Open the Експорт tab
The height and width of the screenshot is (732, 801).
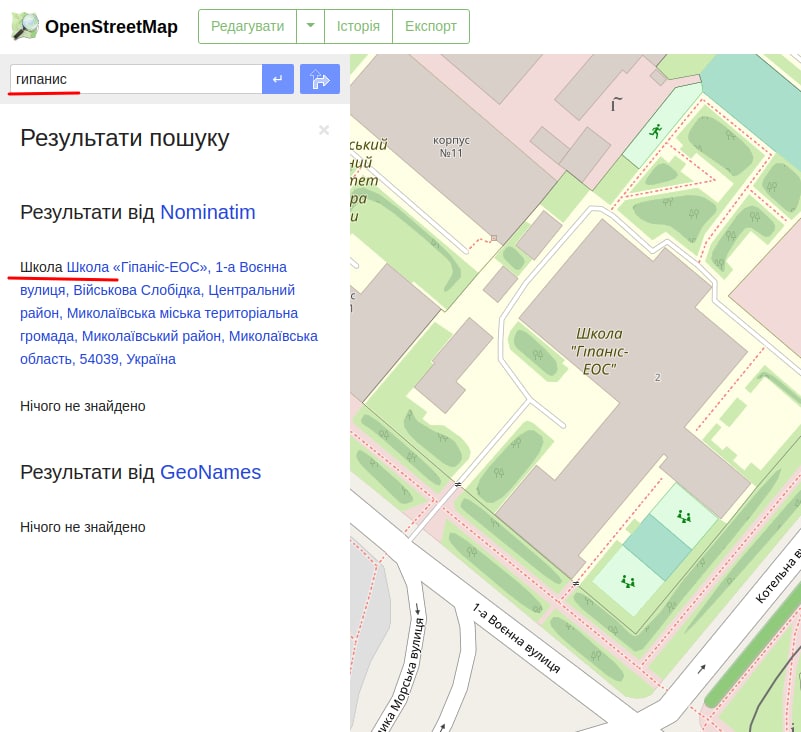click(431, 26)
